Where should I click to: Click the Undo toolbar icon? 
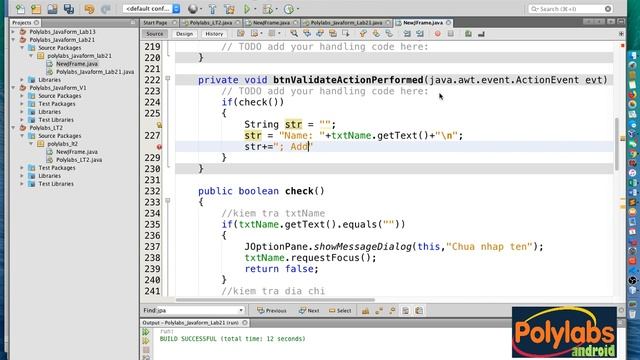(x=89, y=9)
